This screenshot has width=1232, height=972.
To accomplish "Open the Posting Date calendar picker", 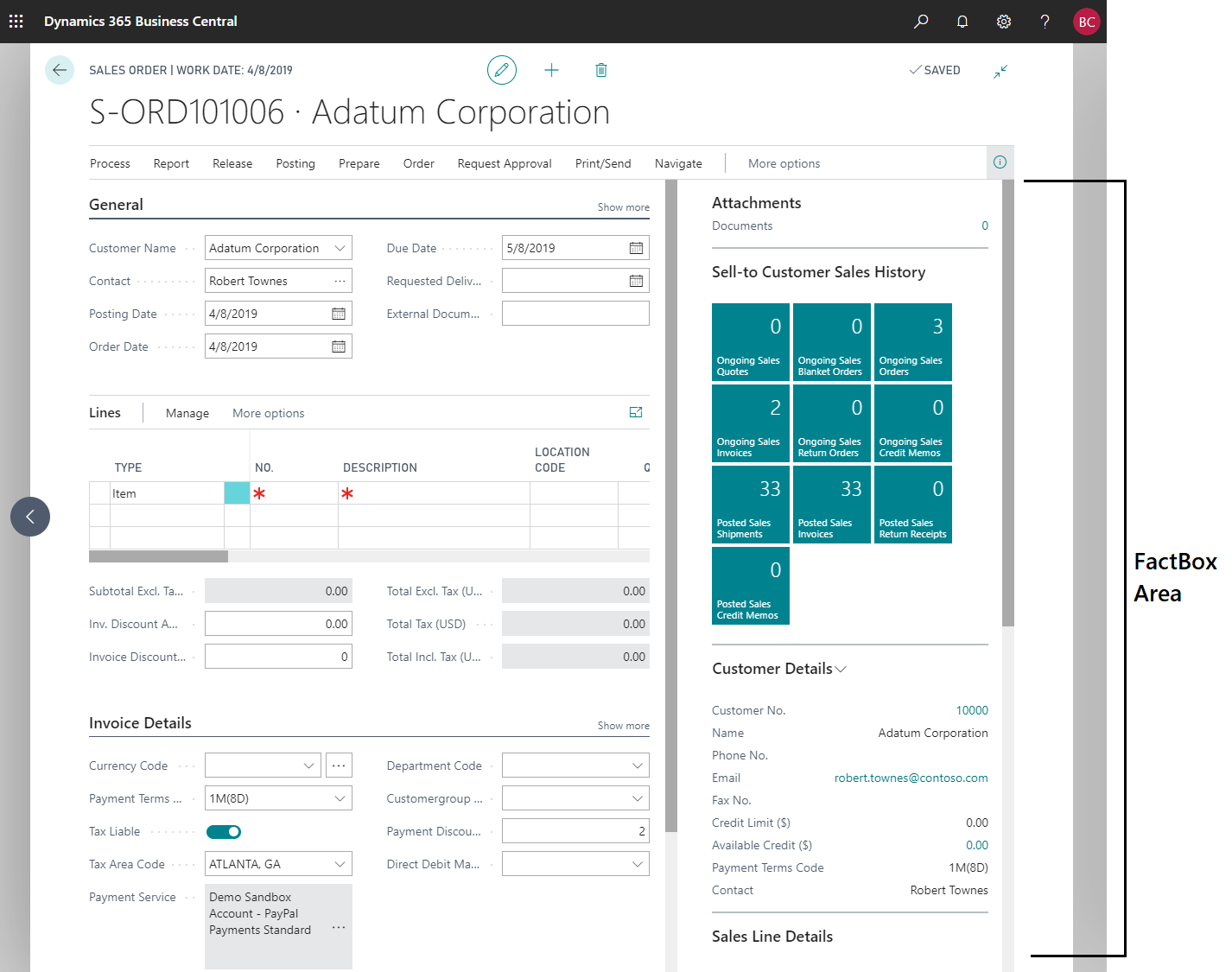I will [x=339, y=314].
